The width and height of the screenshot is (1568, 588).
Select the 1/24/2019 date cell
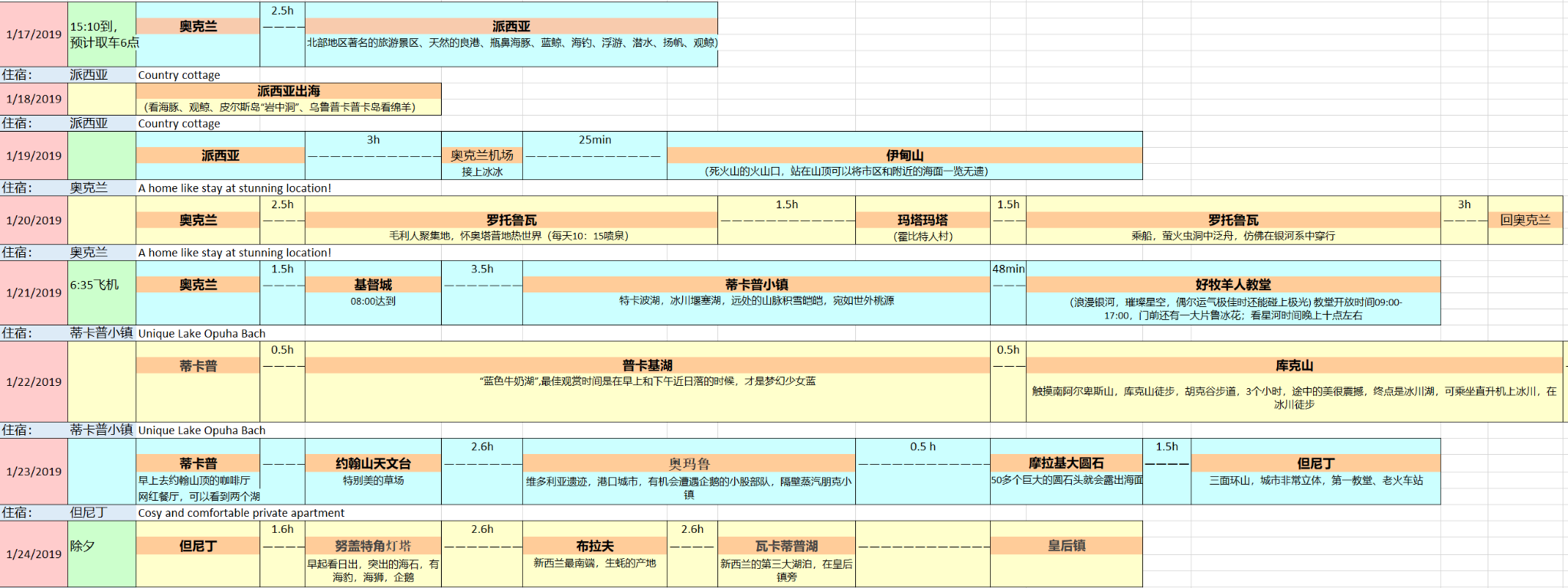tap(34, 554)
